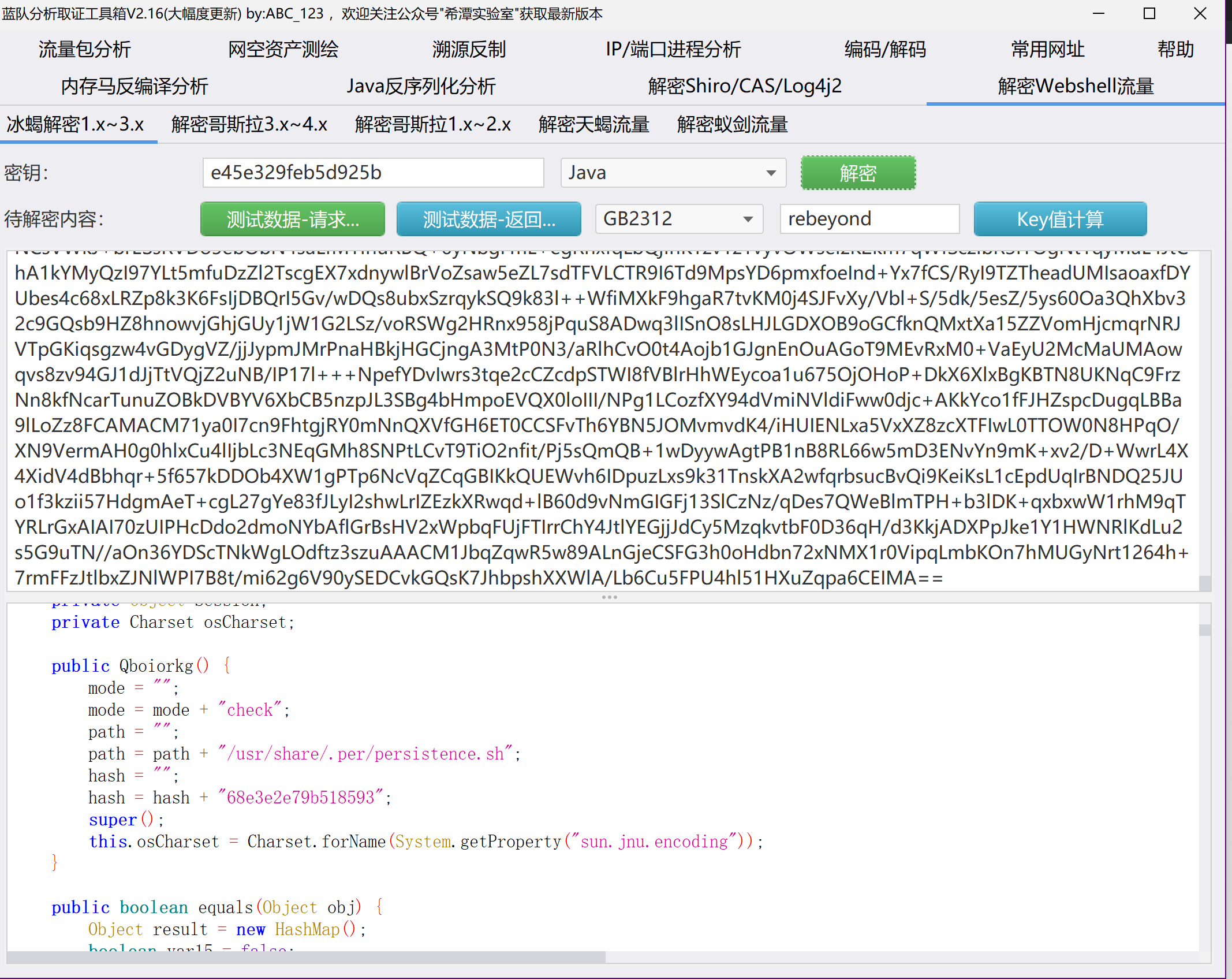1232x979 pixels.
Task: Click the rebeyond password input field
Action: (x=869, y=219)
